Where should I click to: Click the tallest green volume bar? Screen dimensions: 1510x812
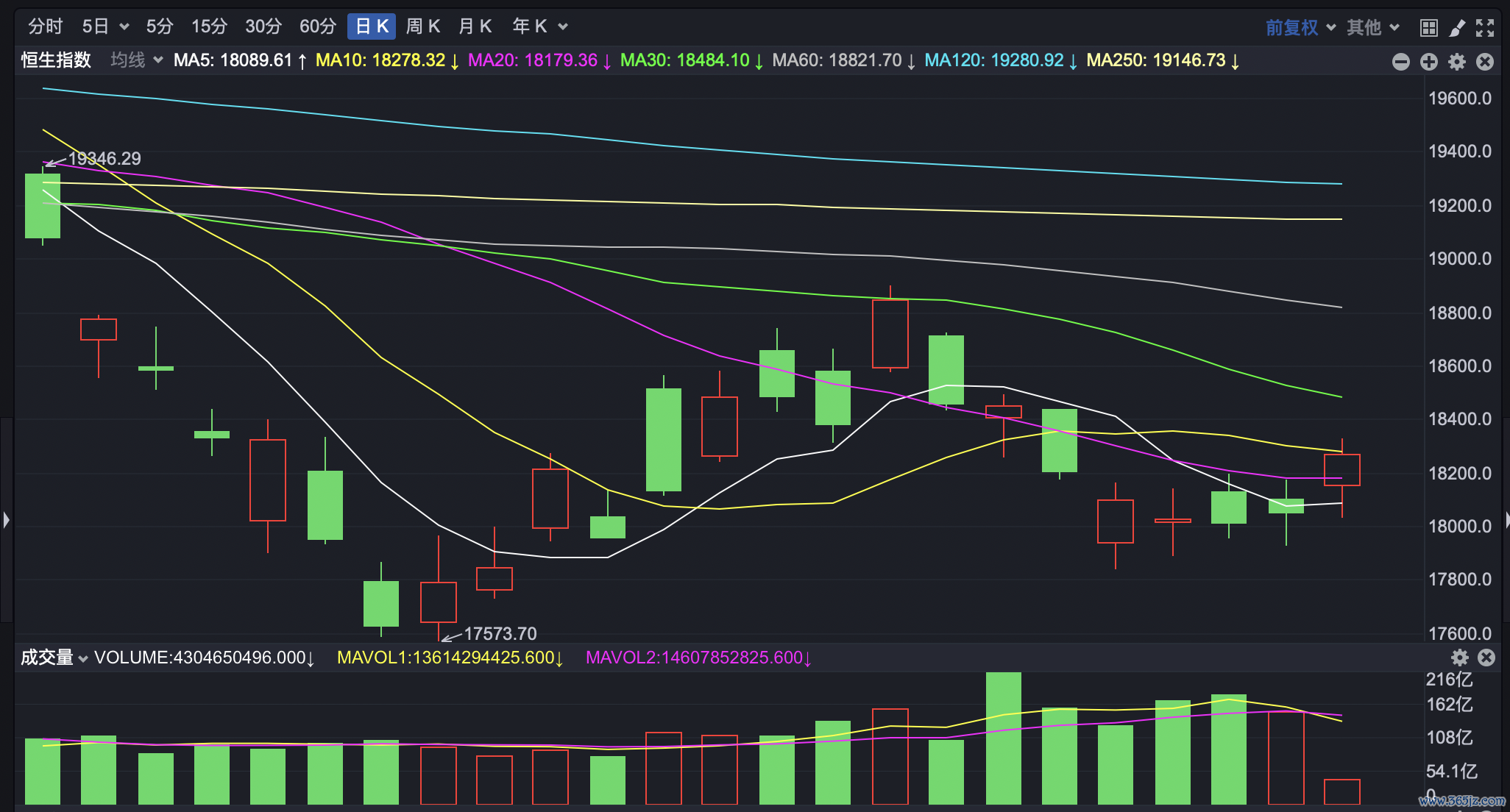point(1004,738)
